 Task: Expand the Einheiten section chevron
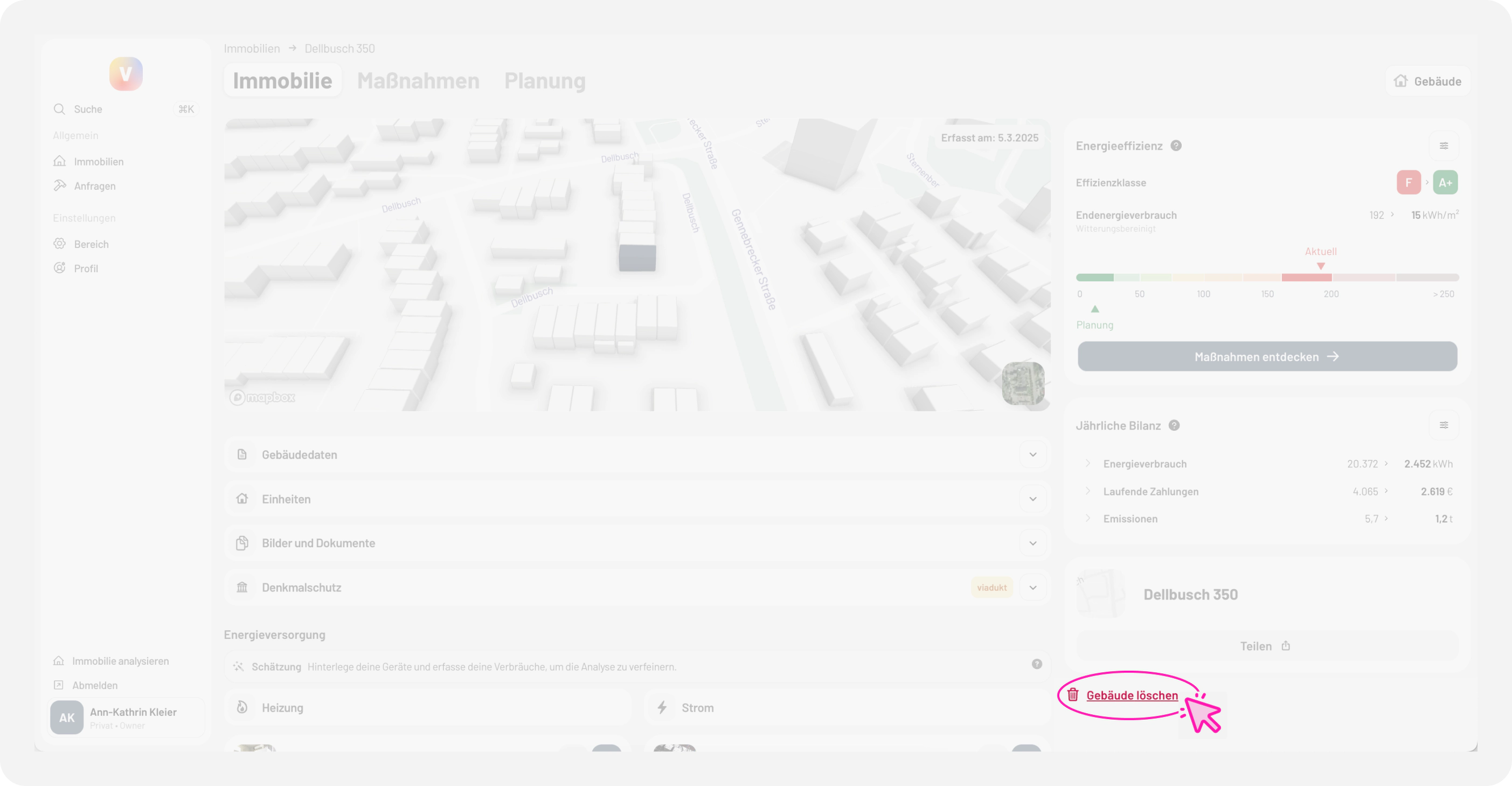pyautogui.click(x=1032, y=499)
